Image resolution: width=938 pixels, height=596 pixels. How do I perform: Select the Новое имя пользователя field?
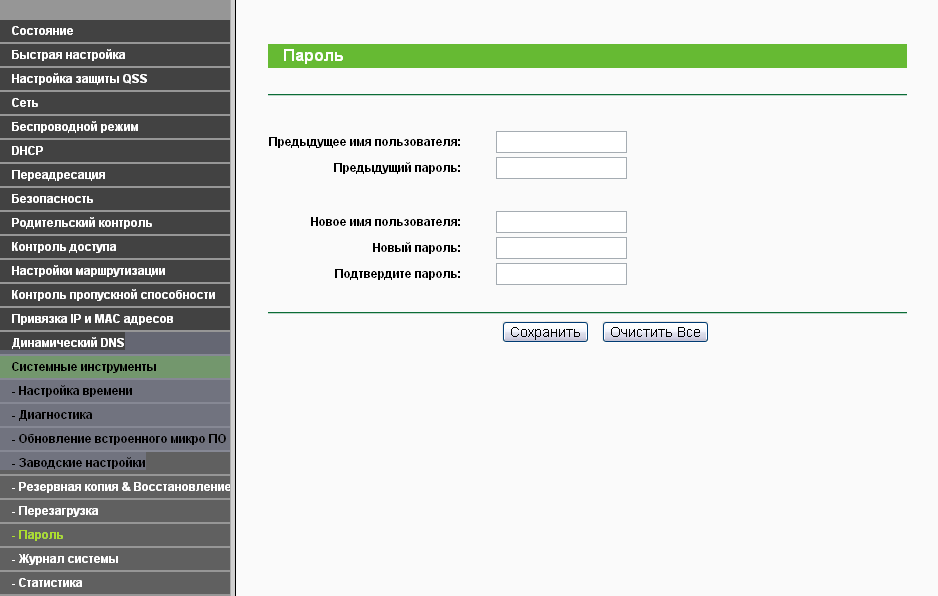tap(561, 222)
